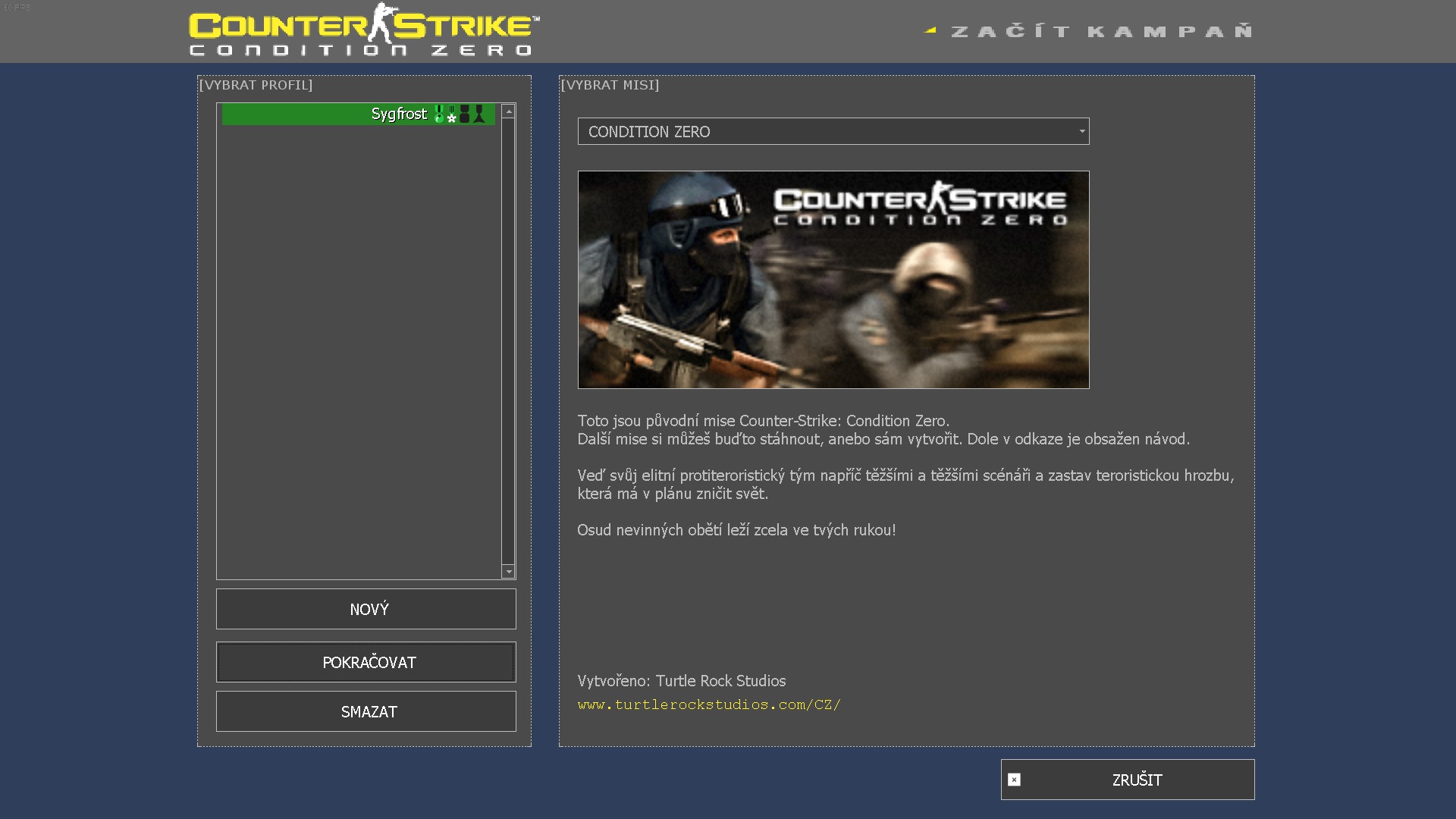Click the Condition Zero mission preview image
The width and height of the screenshot is (1456, 819).
pos(833,280)
